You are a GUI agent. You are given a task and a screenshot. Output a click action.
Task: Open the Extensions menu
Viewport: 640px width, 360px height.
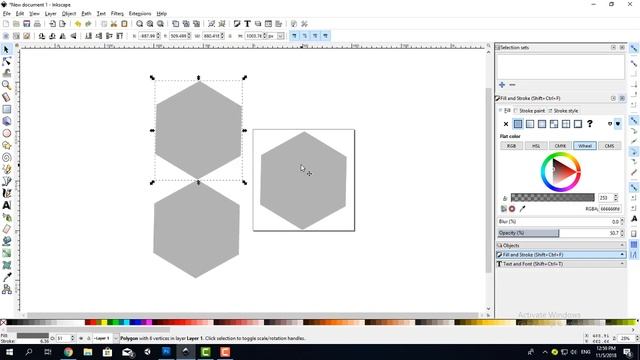[140, 13]
